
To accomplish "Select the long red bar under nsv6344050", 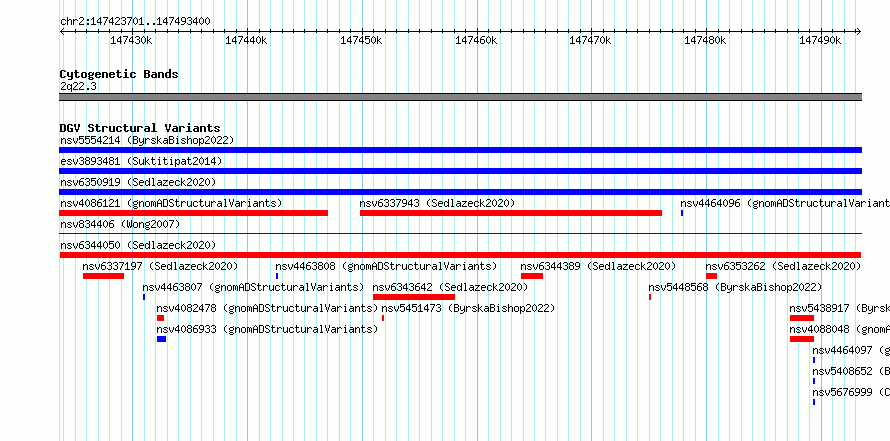I will coord(460,255).
